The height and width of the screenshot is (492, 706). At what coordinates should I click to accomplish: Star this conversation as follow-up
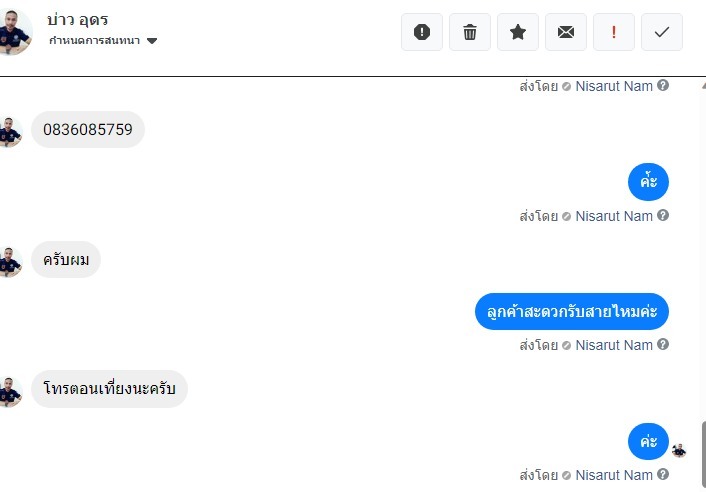(518, 32)
